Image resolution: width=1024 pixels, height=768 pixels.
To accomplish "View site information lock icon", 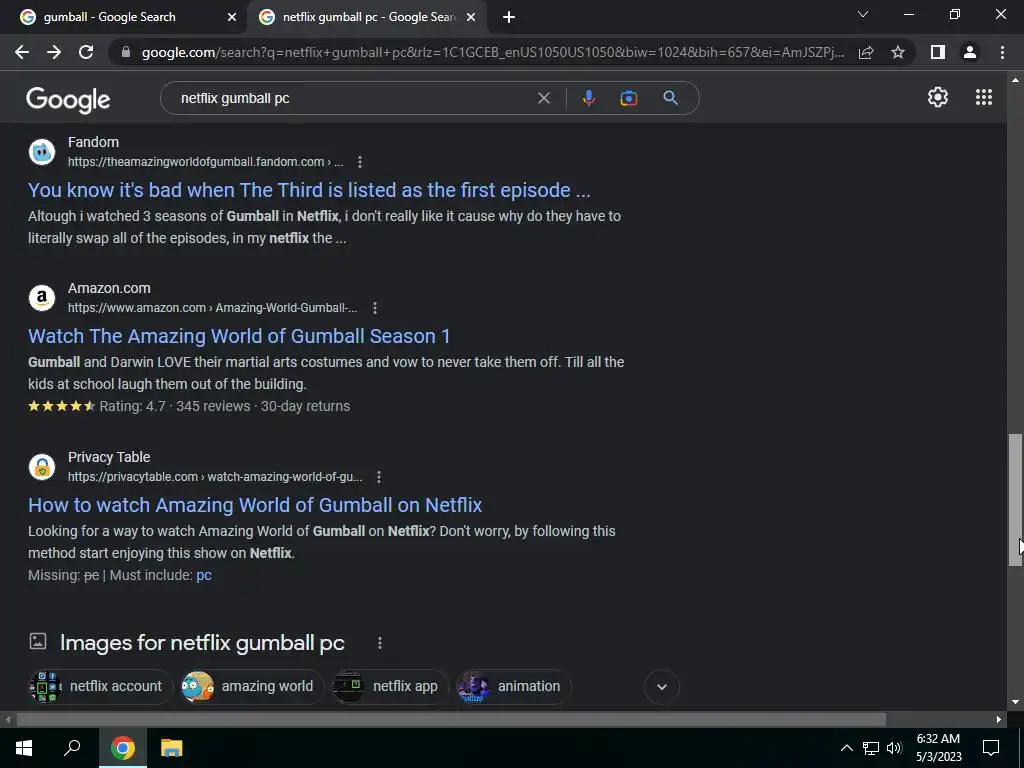I will 126,52.
